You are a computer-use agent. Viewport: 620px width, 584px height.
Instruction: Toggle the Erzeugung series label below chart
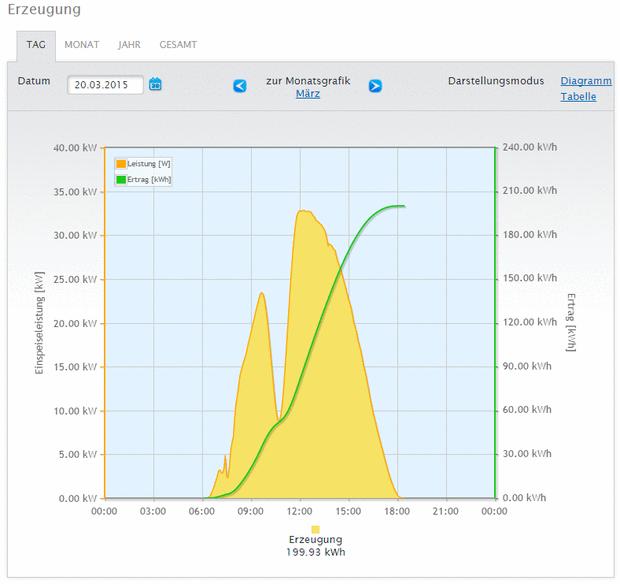316,540
